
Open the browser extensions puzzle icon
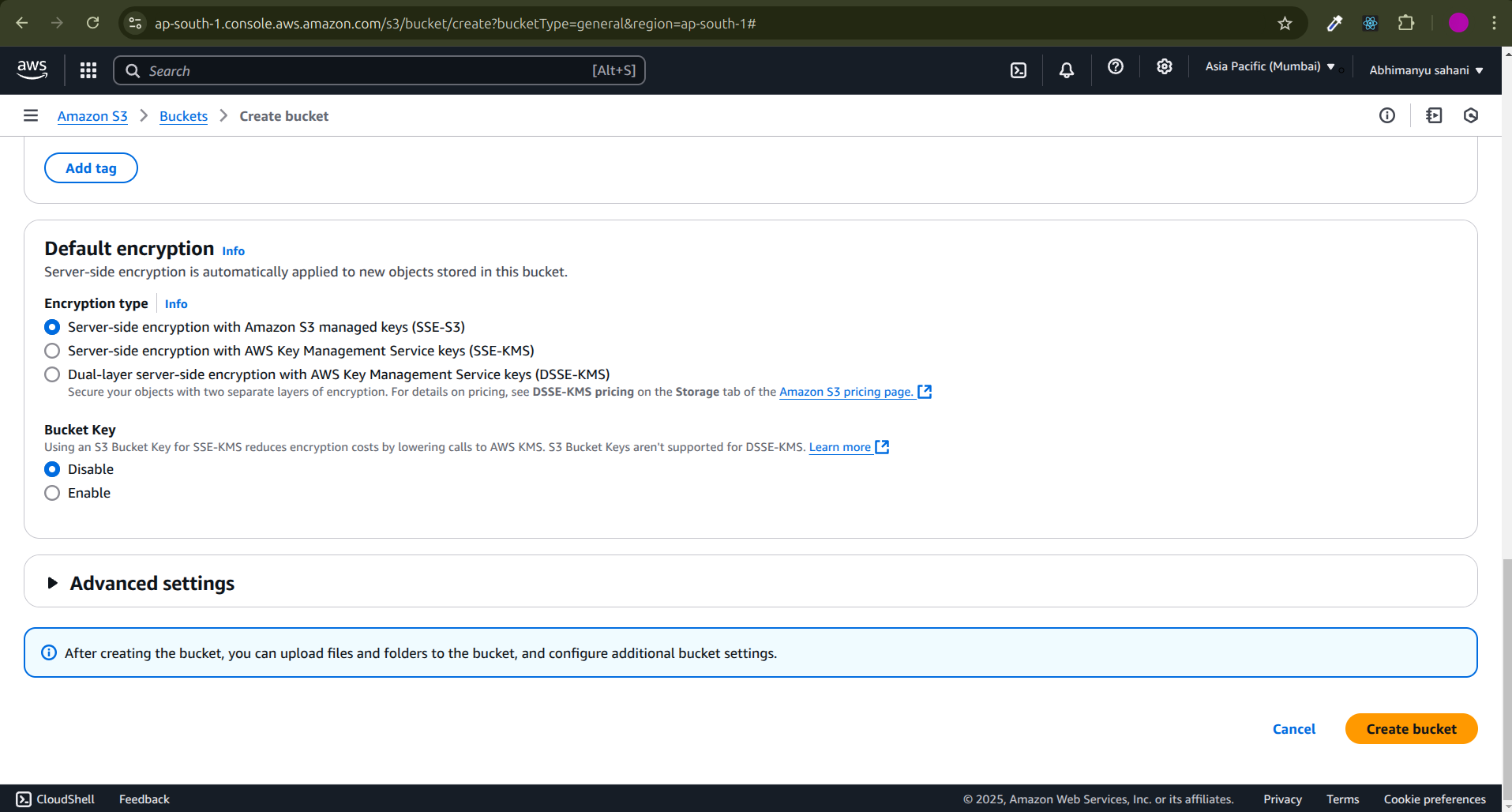point(1406,23)
